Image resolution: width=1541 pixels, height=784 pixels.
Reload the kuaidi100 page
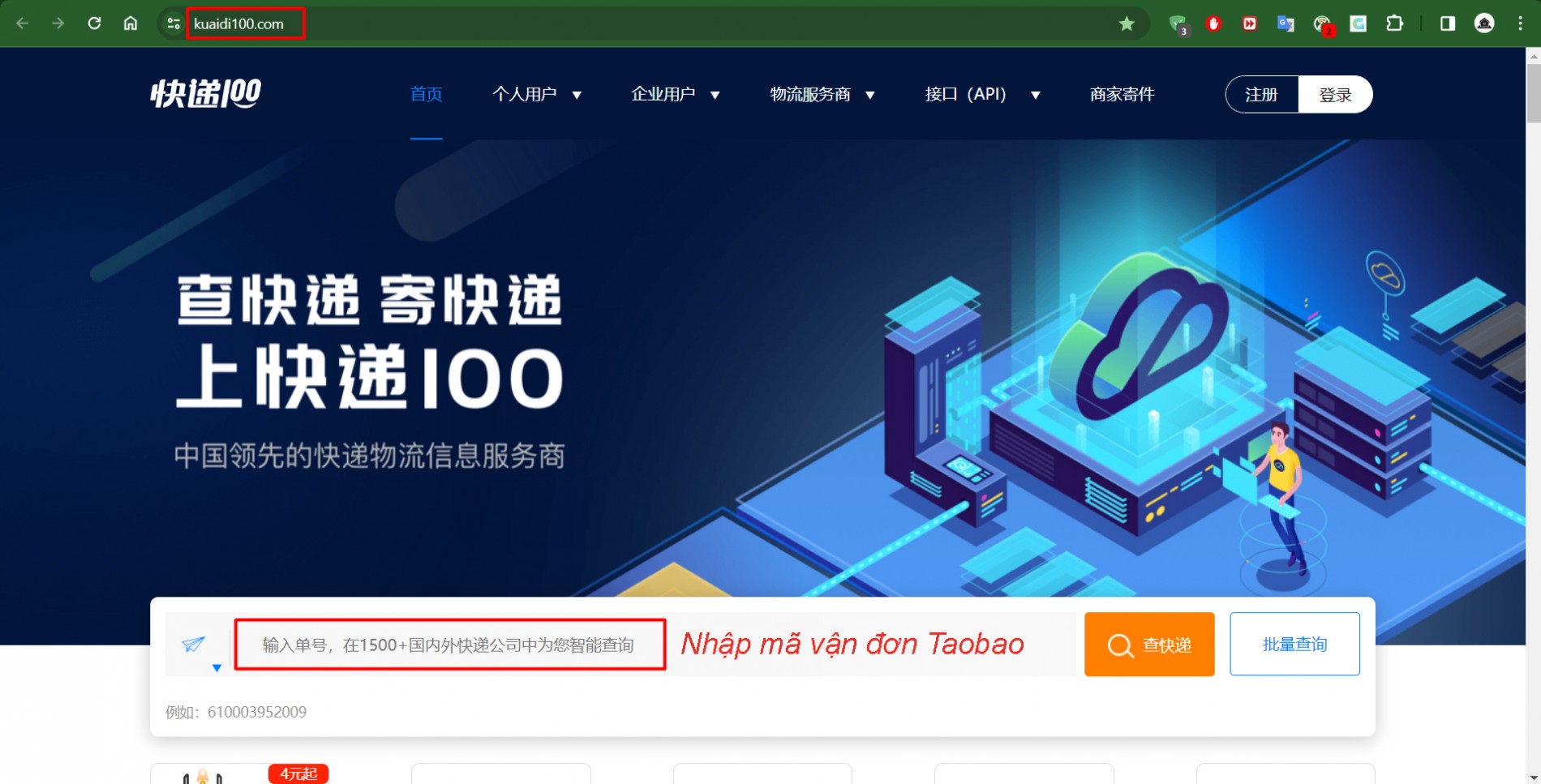[x=94, y=24]
